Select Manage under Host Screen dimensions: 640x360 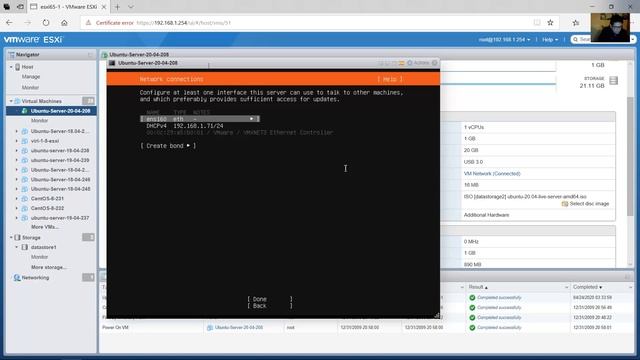tap(31, 77)
